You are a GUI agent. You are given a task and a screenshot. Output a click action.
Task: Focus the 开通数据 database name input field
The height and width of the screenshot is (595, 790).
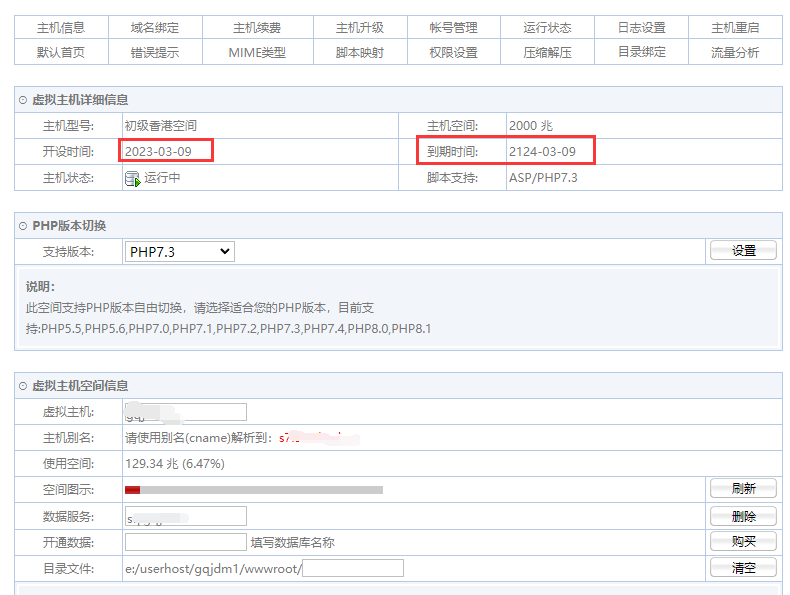[x=186, y=542]
